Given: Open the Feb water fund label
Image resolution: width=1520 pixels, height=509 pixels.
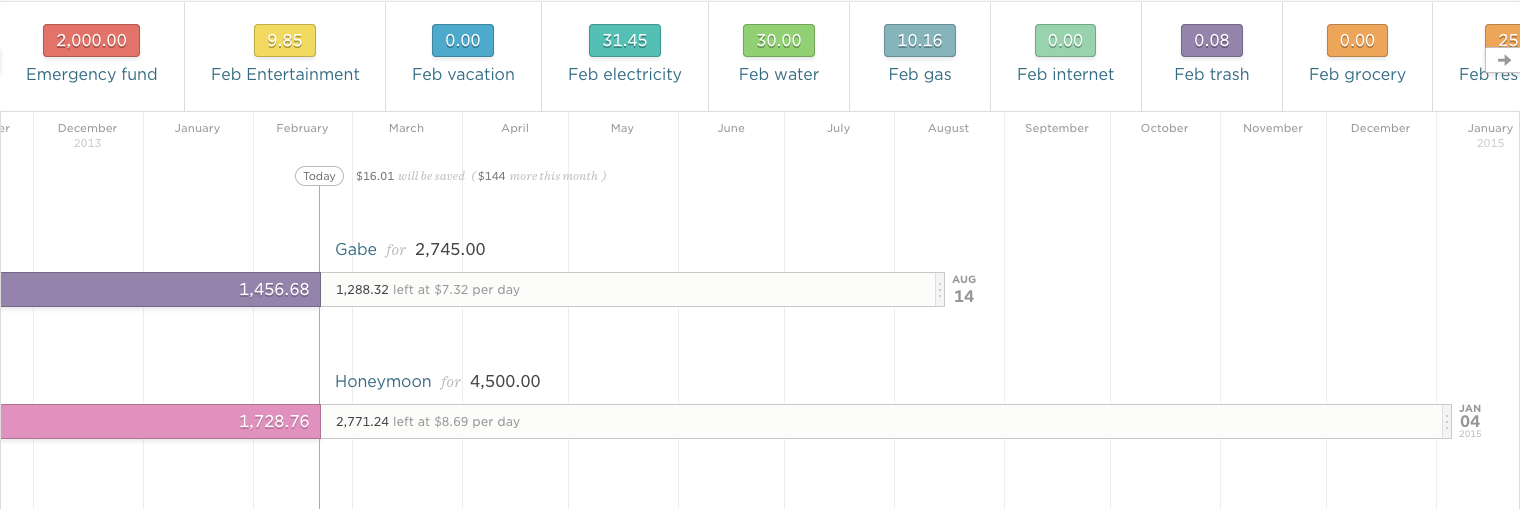Looking at the screenshot, I should pos(779,75).
